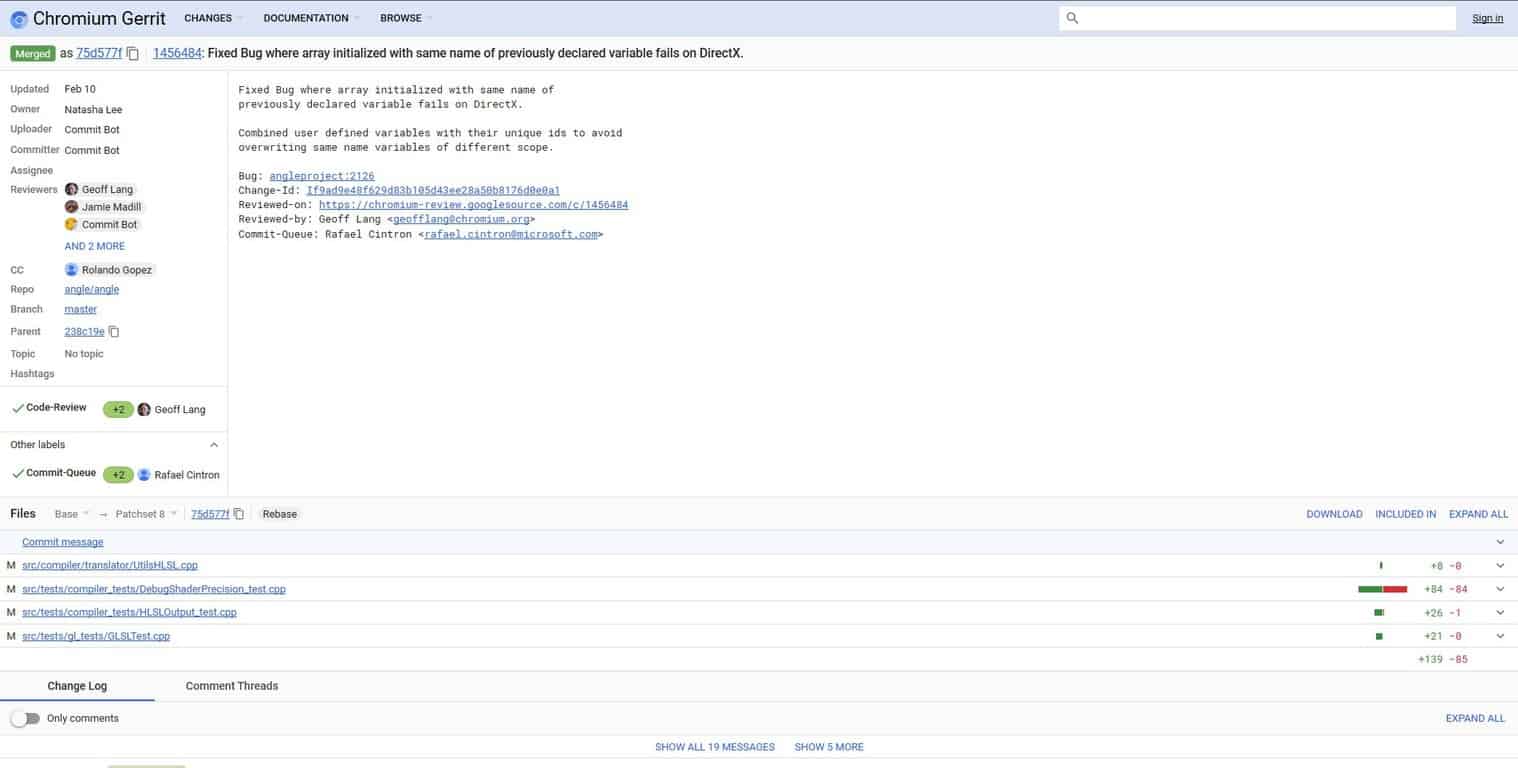The image size is (1518, 768).
Task: Open the CHANGES dropdown menu
Action: tap(212, 18)
